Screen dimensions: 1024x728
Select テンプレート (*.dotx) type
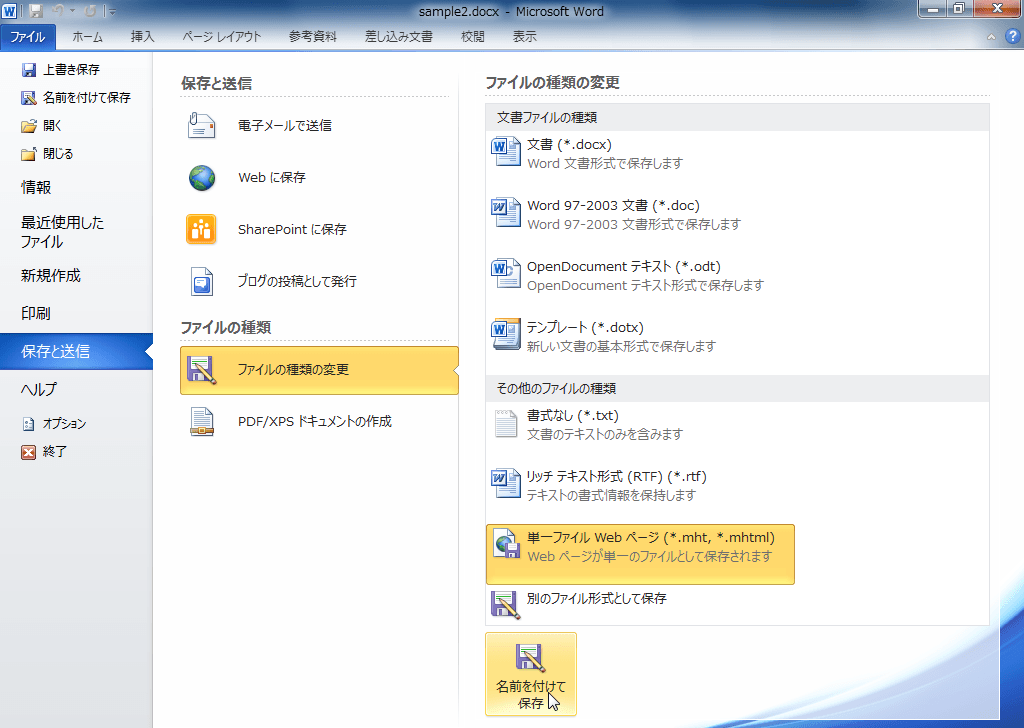pos(640,336)
